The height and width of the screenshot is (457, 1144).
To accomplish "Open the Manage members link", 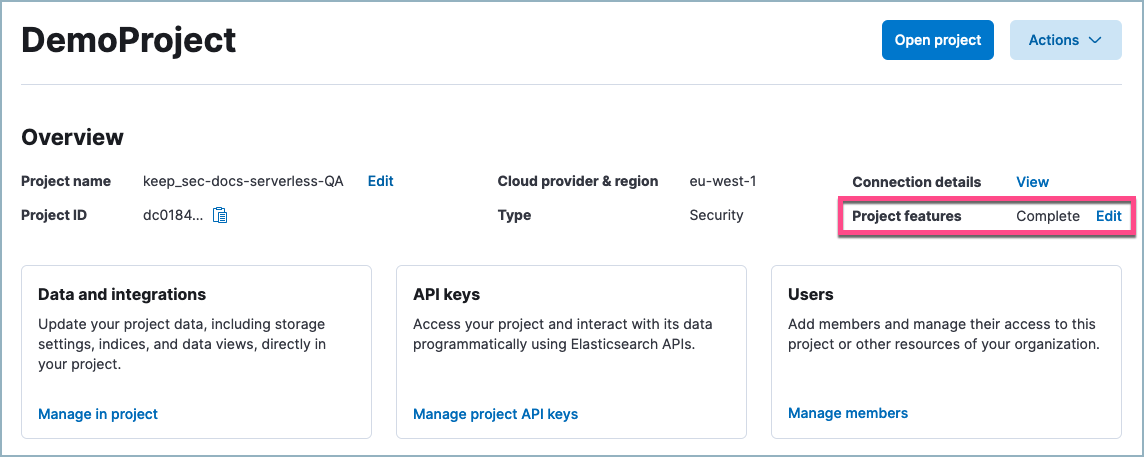I will click(848, 413).
